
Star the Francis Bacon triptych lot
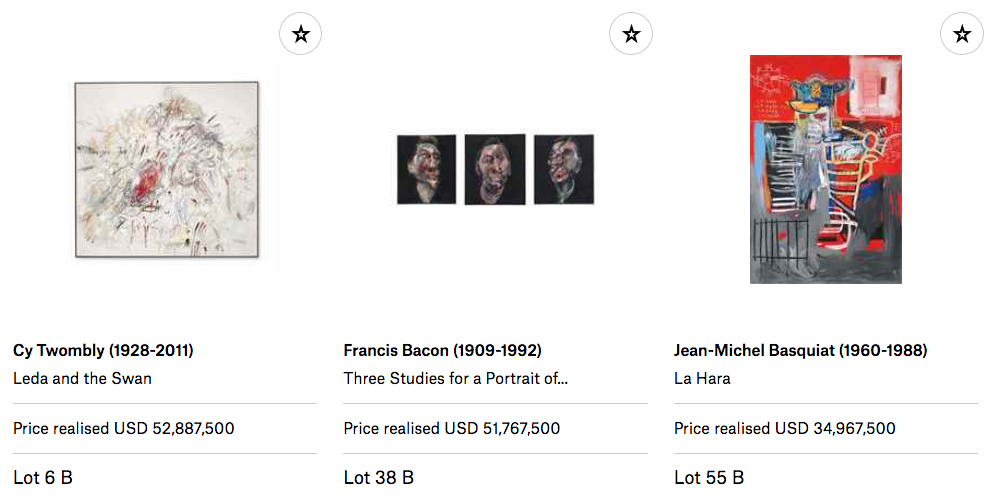(x=631, y=35)
